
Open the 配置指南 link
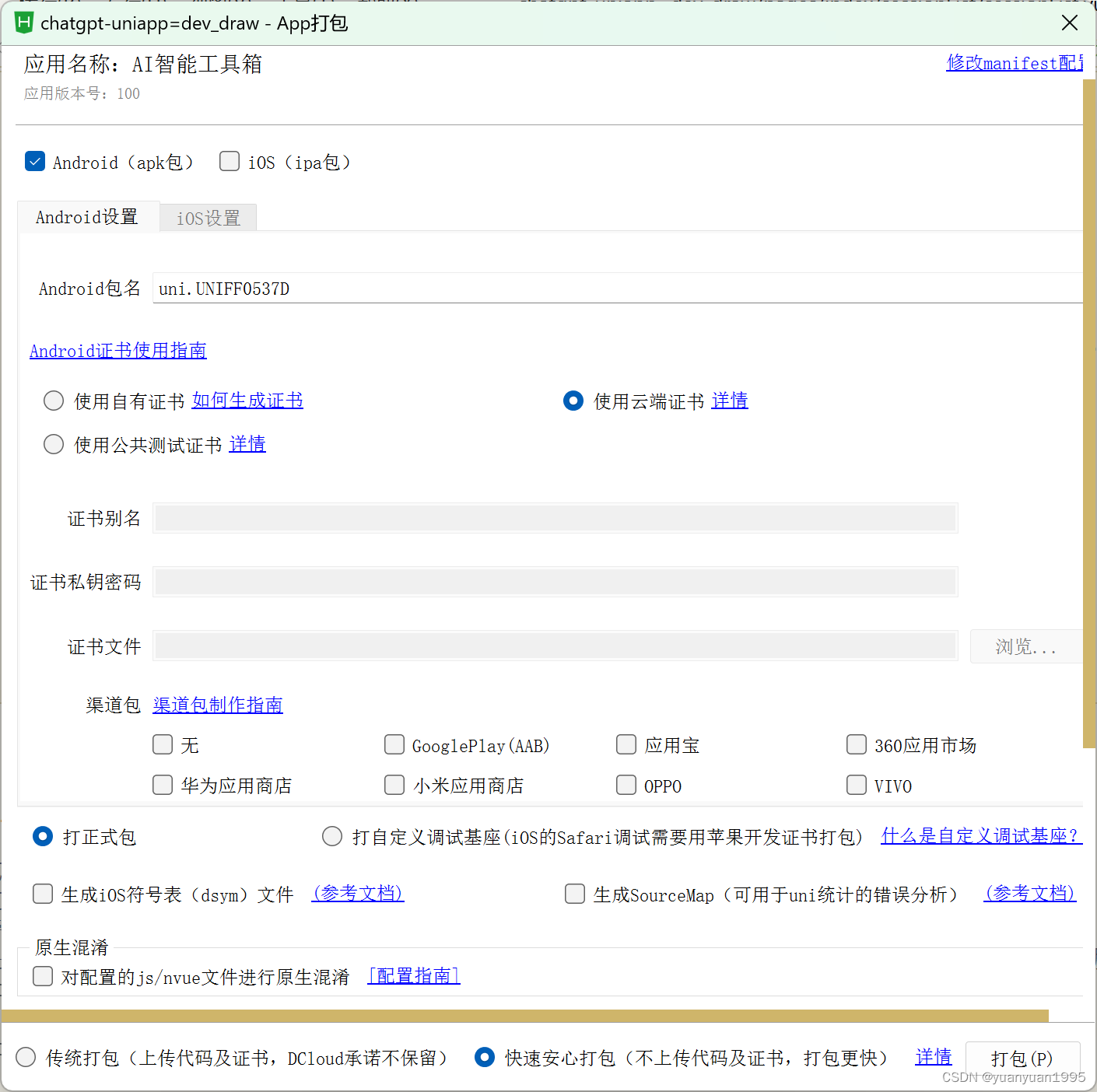point(414,976)
